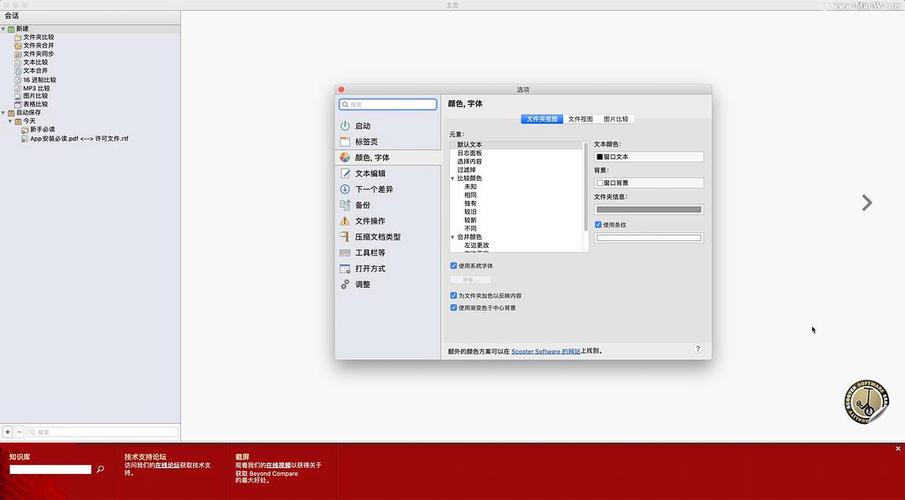Click the question mark help button

[x=698, y=349]
